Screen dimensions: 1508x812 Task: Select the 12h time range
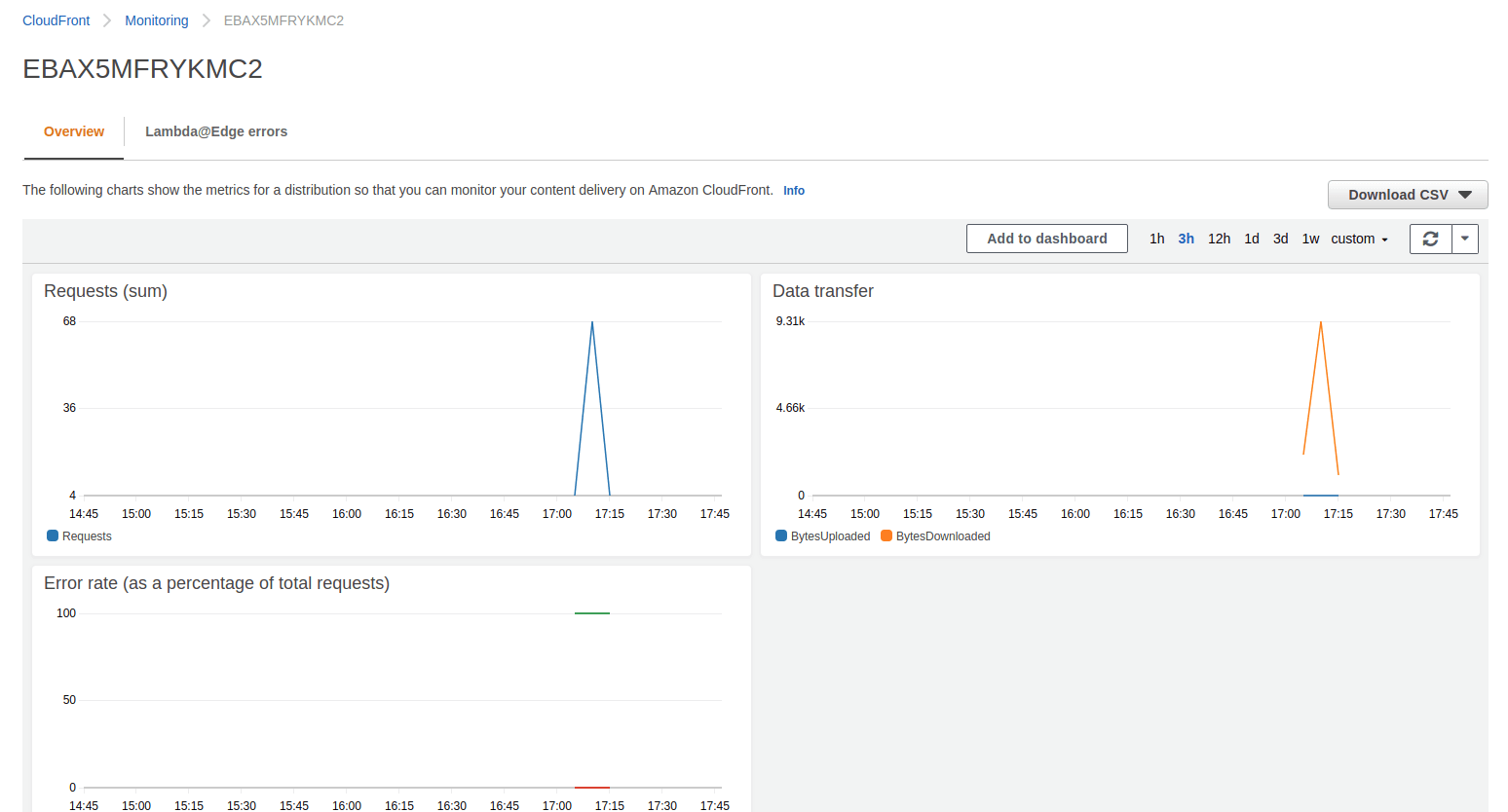pos(1220,238)
